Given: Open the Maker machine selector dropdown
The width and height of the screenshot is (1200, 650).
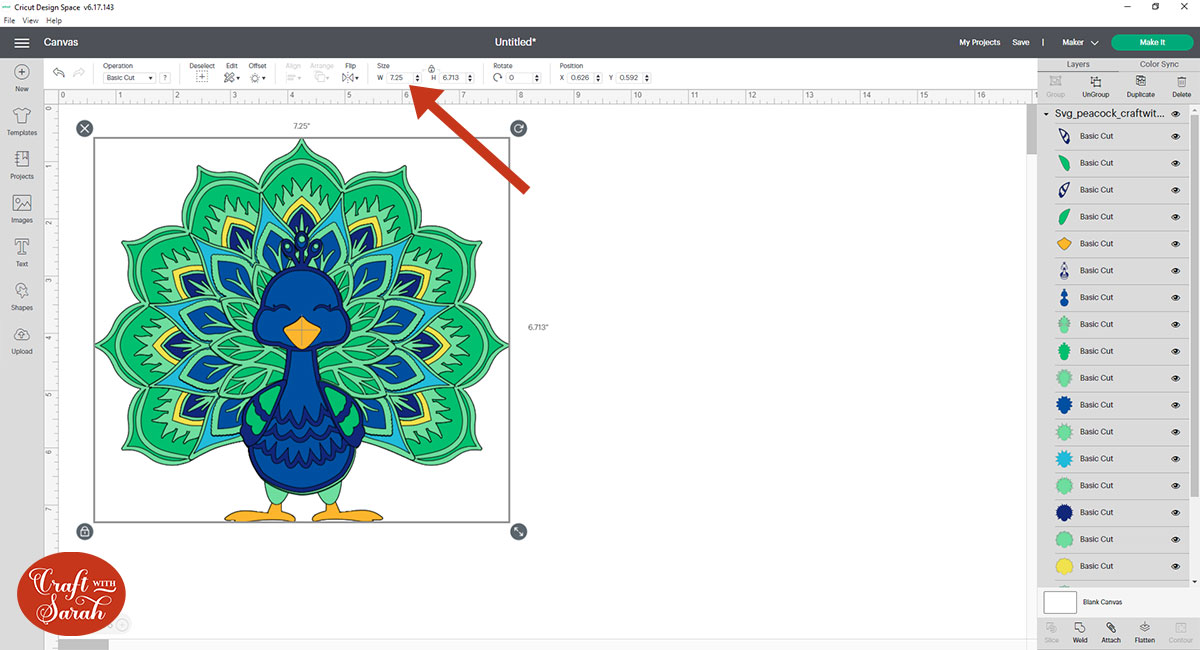Looking at the screenshot, I should [1078, 42].
